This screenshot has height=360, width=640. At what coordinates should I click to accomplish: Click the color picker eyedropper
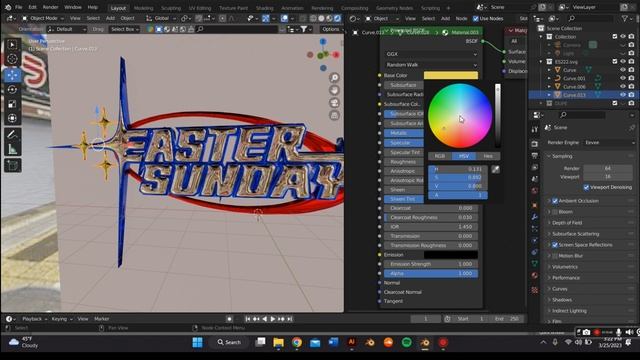tap(496, 169)
